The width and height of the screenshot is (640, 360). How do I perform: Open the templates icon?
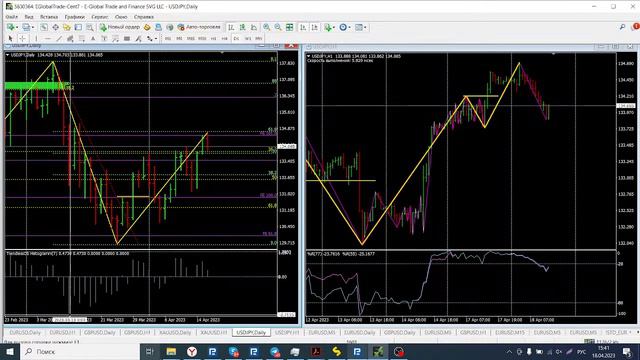[359, 27]
